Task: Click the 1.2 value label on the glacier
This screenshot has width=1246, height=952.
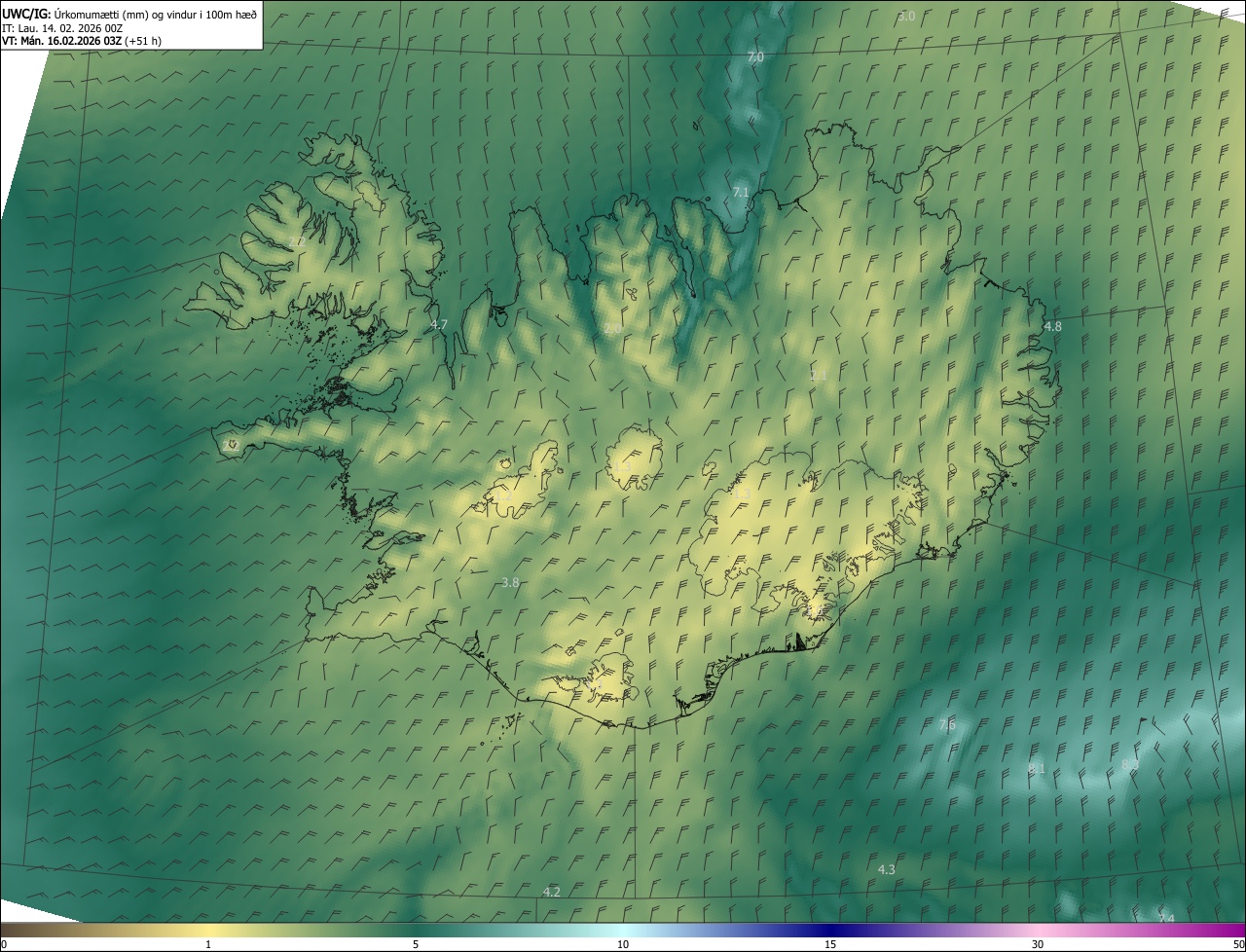Action: pos(502,496)
